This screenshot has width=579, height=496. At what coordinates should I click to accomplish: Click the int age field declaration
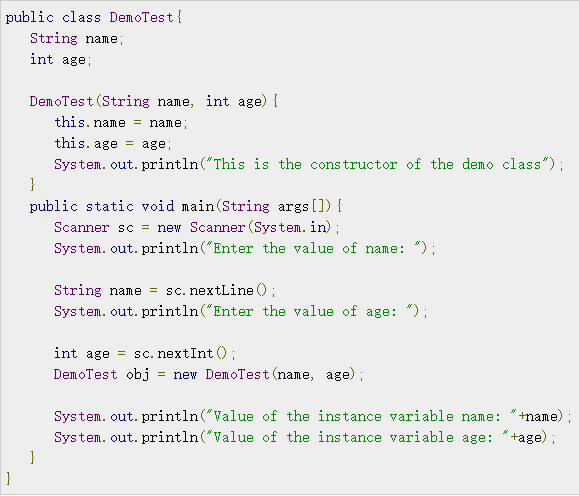[x=61, y=59]
